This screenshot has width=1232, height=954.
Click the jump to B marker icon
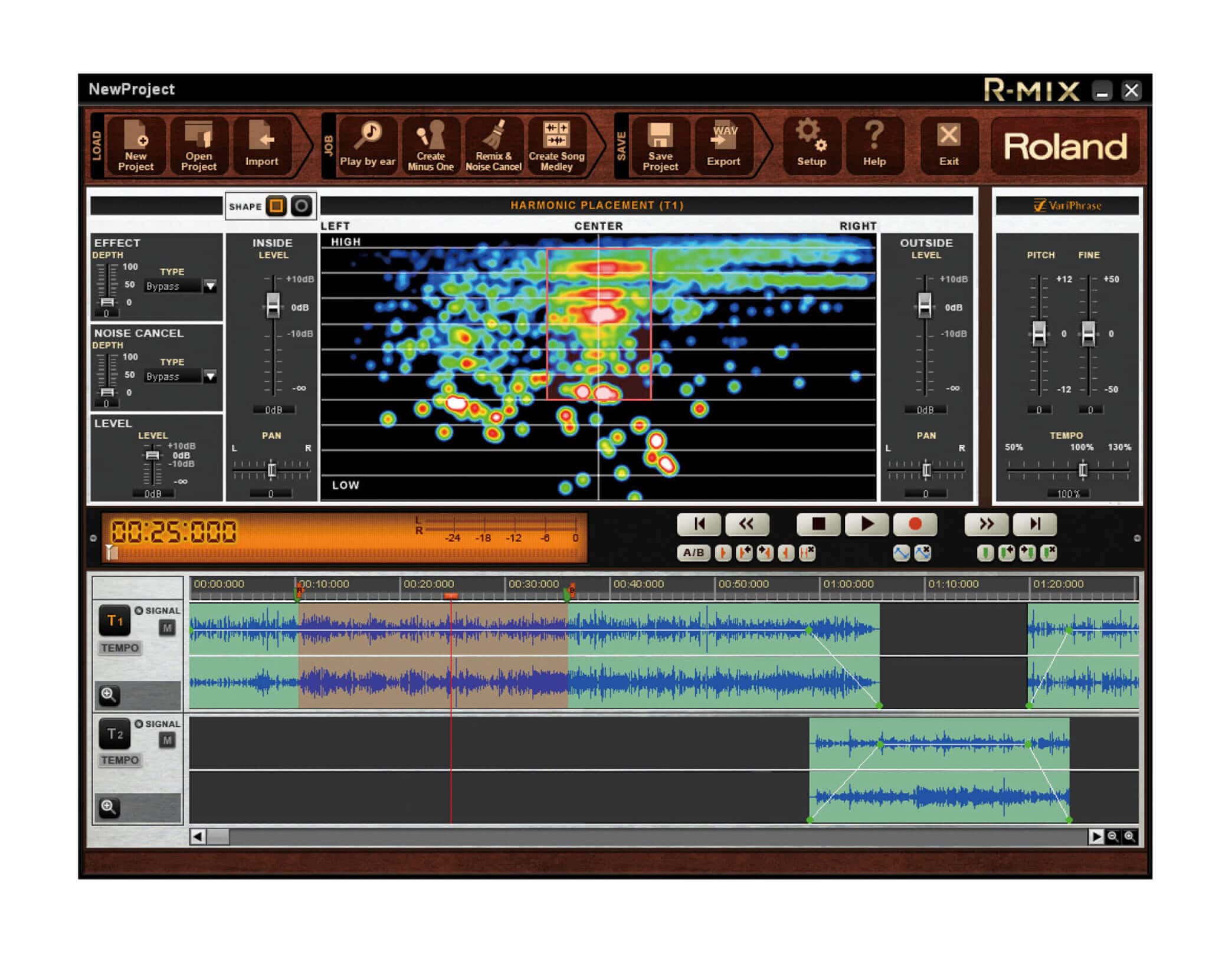point(765,553)
